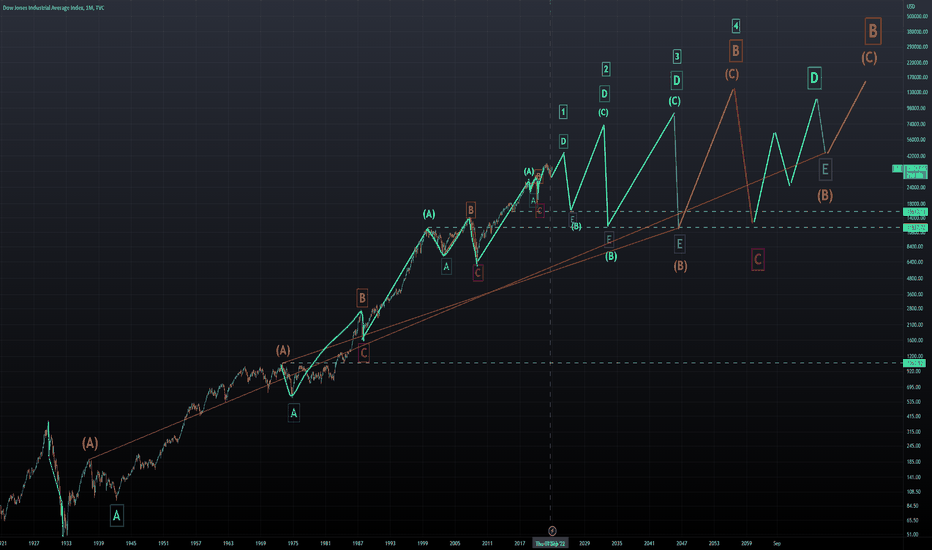Click the event marker icon above the time axis
This screenshot has height=550, width=932.
(x=552, y=530)
